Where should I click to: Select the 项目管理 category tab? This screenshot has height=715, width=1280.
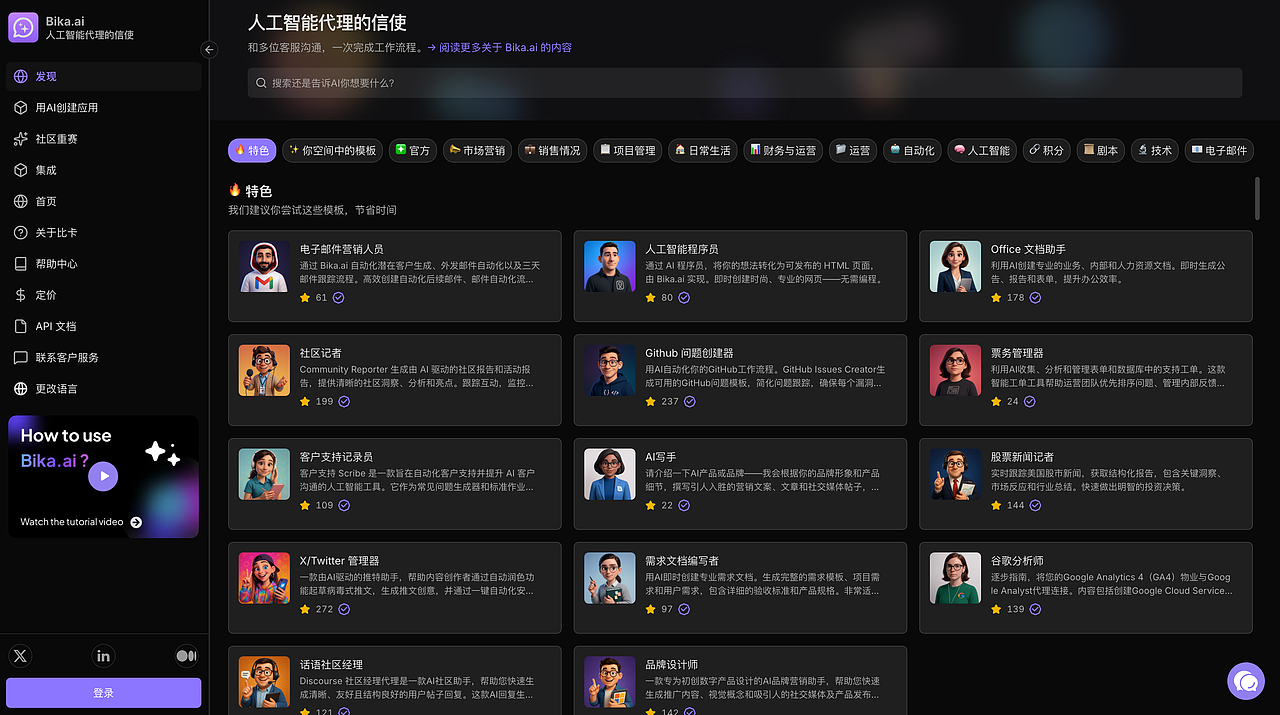[x=627, y=150]
